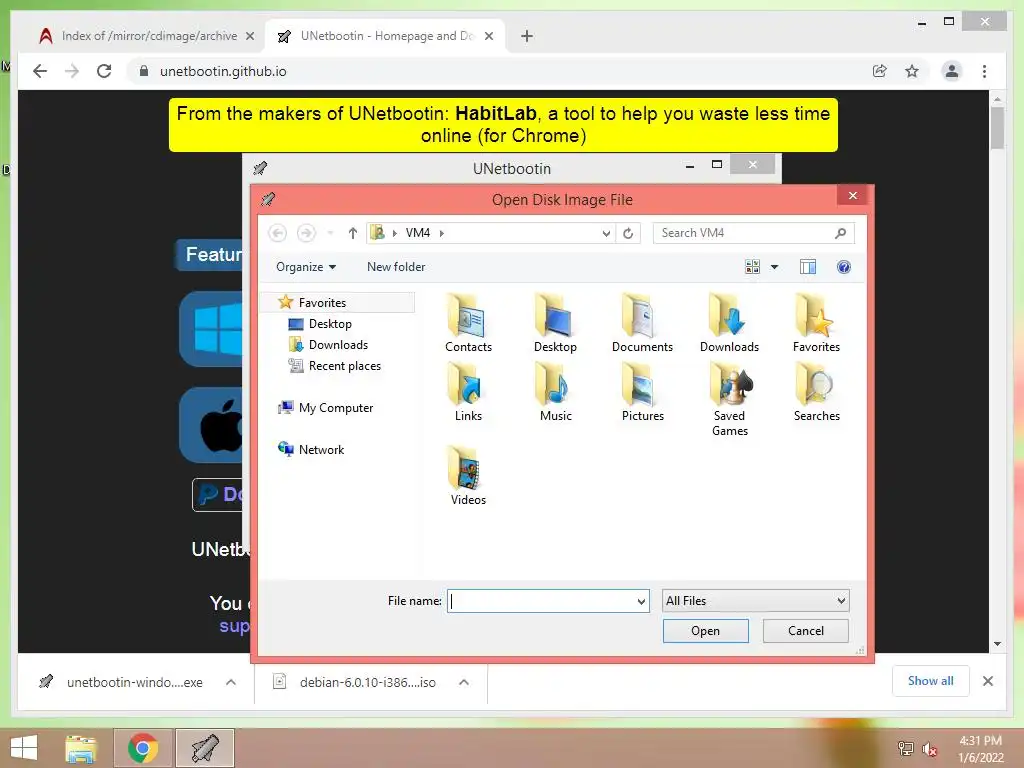
Task: Go up one folder level in dialog
Action: [x=353, y=233]
